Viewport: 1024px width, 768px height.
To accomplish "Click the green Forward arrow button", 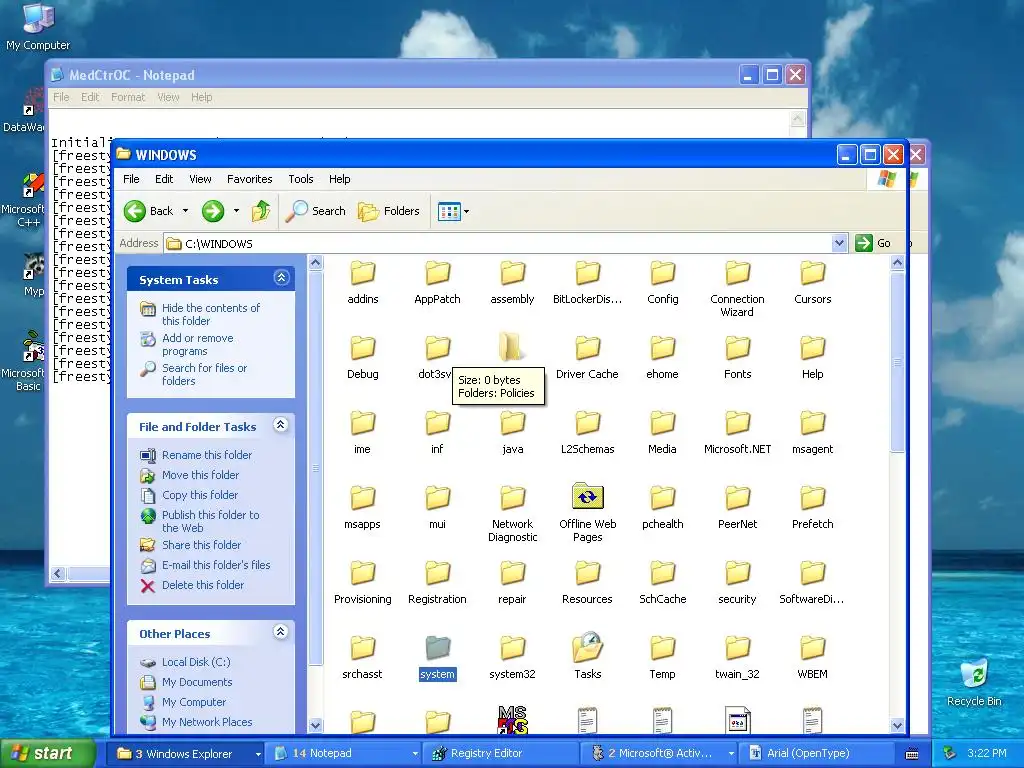I will click(x=213, y=211).
